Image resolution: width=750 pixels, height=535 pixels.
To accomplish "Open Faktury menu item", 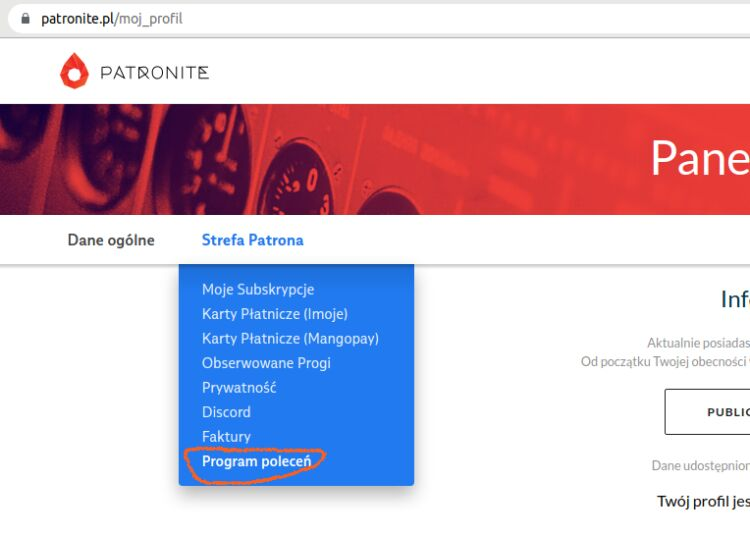I will (226, 437).
